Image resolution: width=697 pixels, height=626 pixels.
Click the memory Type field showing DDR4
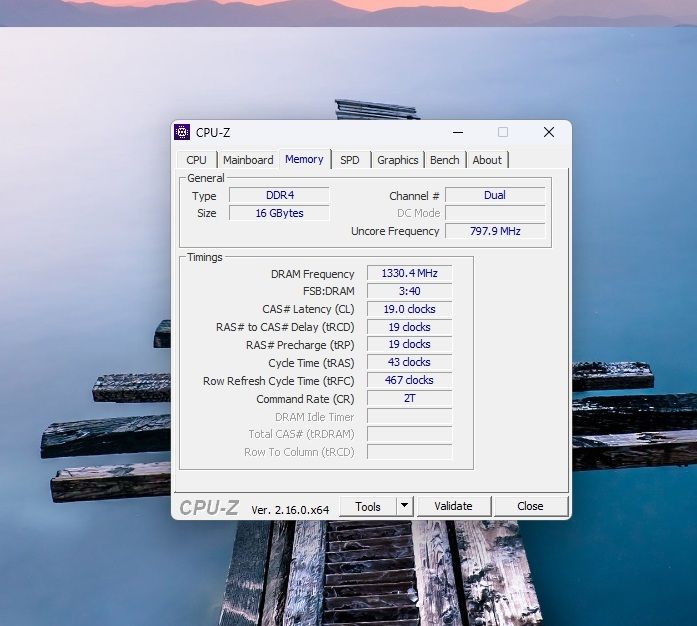[280, 195]
